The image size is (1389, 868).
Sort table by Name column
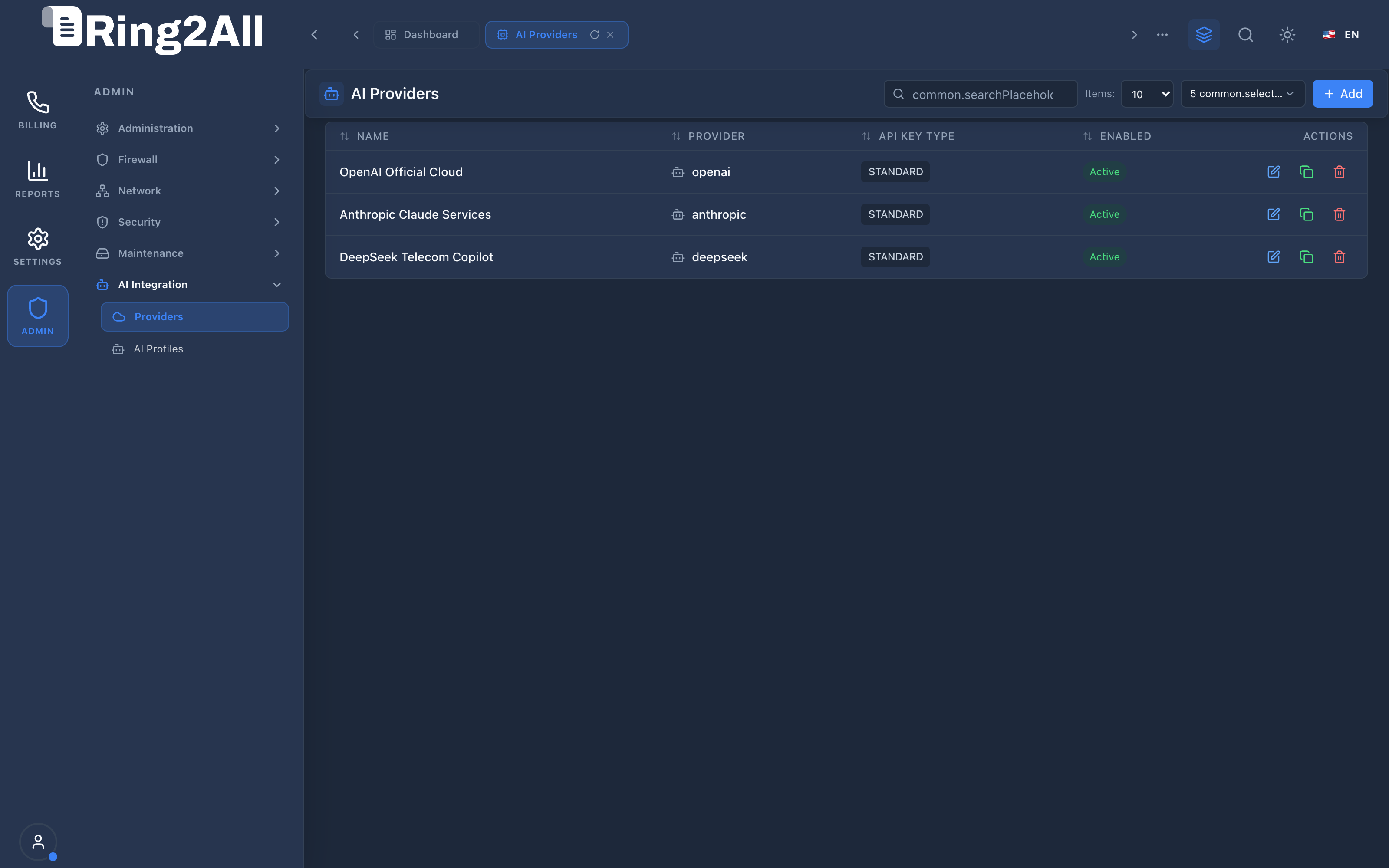(x=365, y=136)
